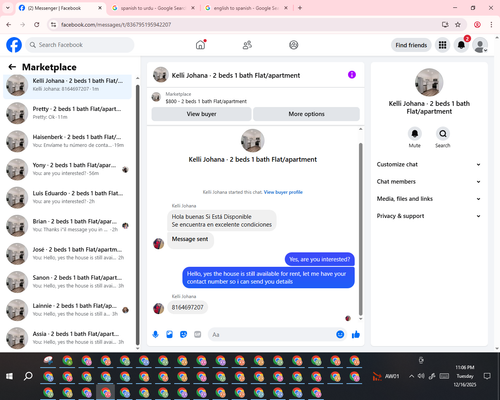
Task: Open a new browser tab
Action: pos(300,8)
